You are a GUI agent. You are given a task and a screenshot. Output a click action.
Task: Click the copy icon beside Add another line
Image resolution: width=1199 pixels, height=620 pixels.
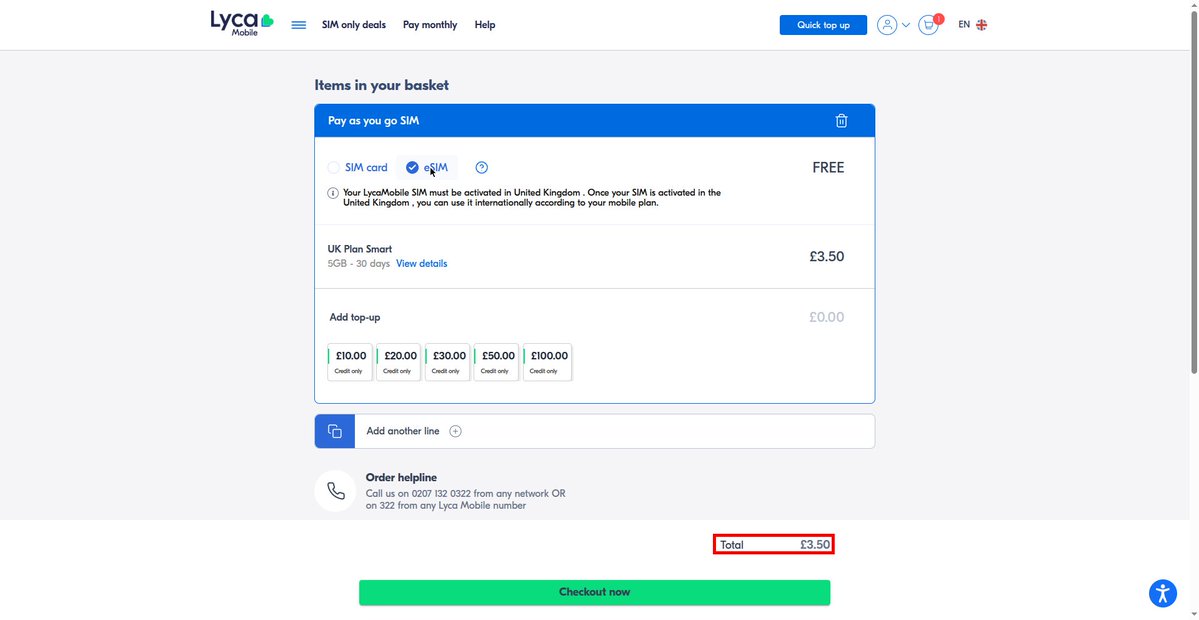click(335, 431)
